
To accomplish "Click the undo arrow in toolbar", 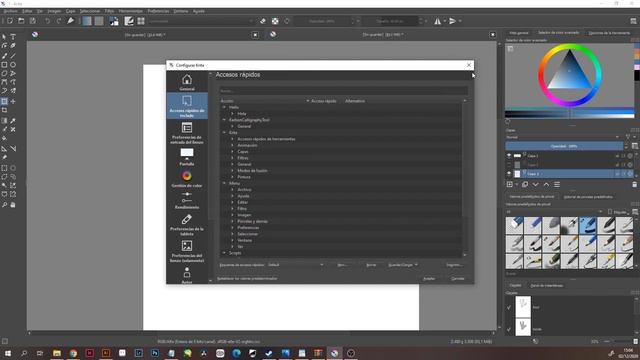I will coord(47,21).
